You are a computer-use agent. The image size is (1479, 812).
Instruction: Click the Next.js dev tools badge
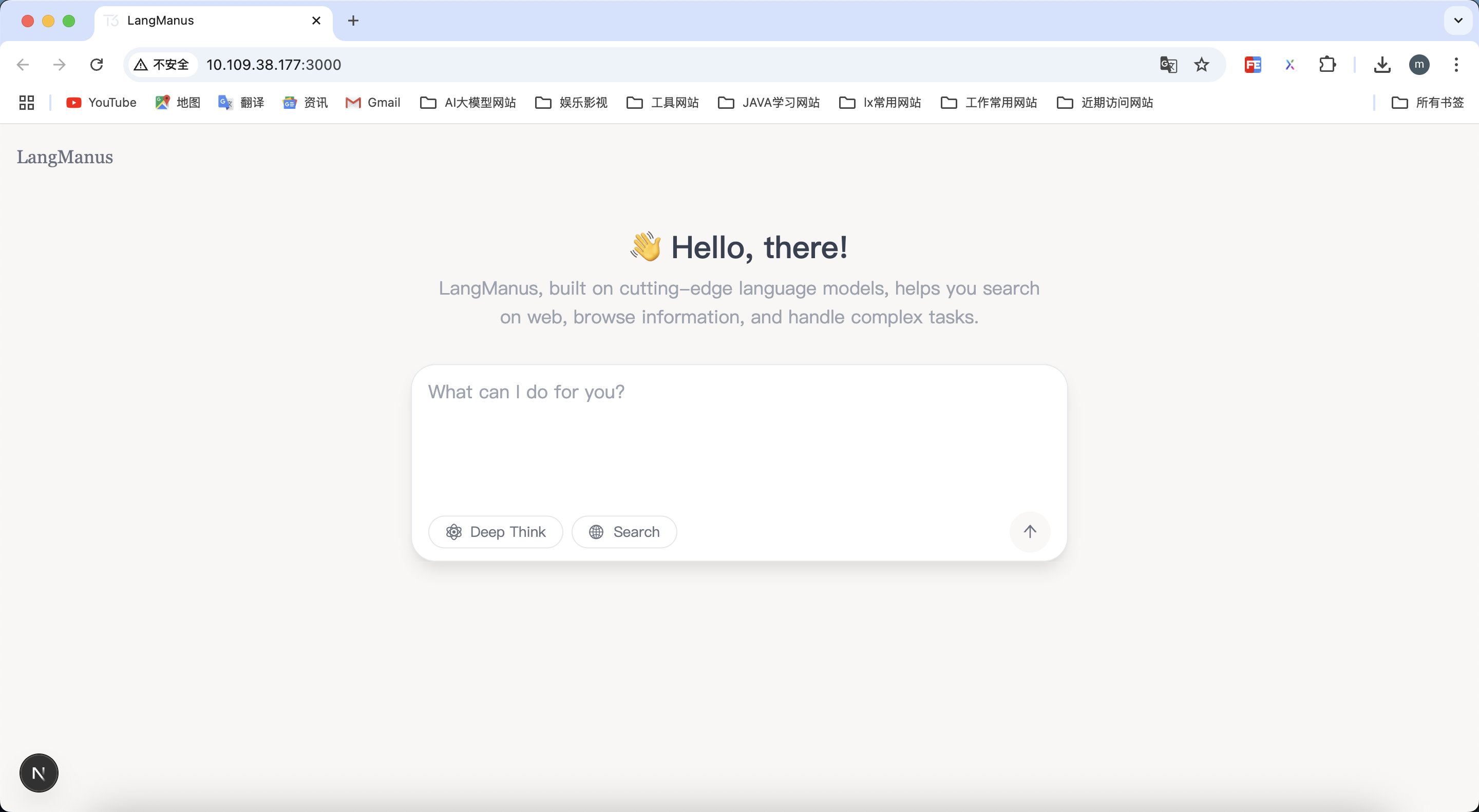[39, 773]
